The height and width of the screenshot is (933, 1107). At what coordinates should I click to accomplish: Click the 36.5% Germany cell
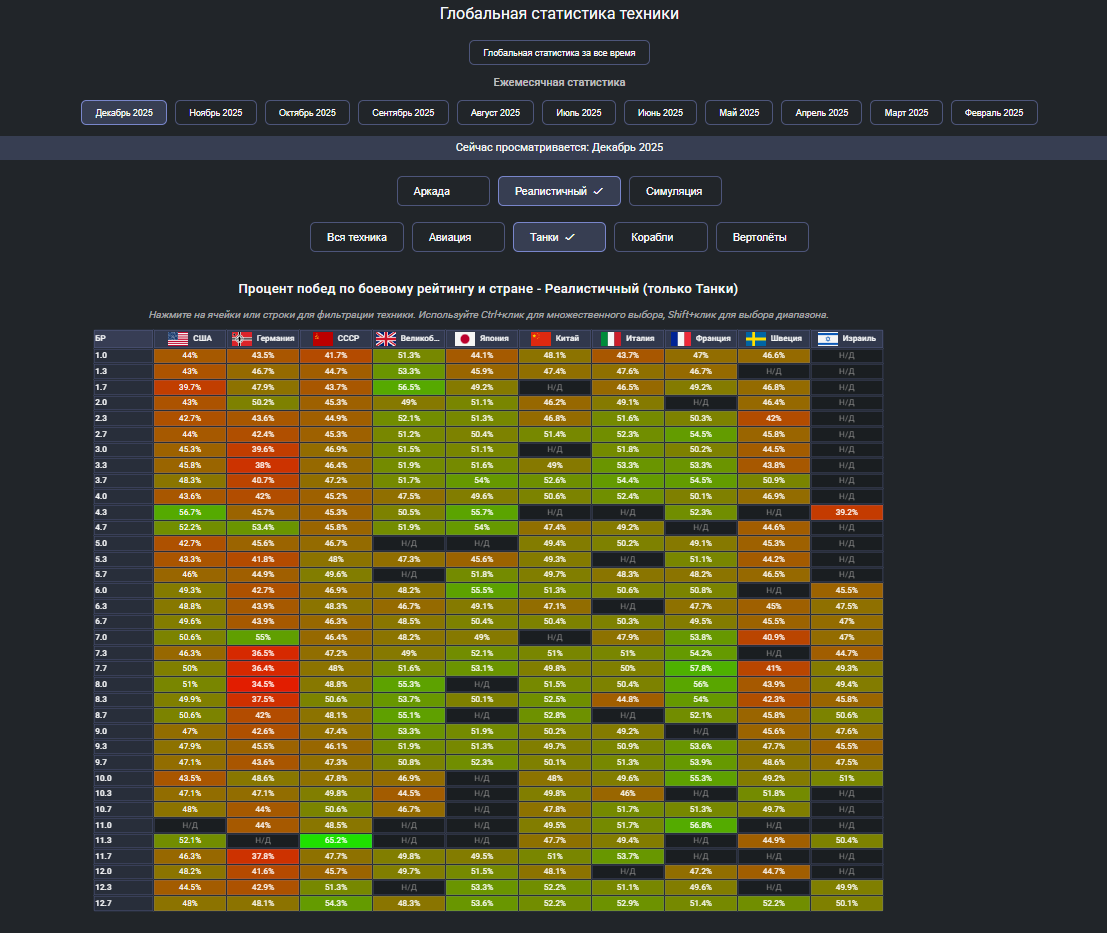[x=263, y=653]
